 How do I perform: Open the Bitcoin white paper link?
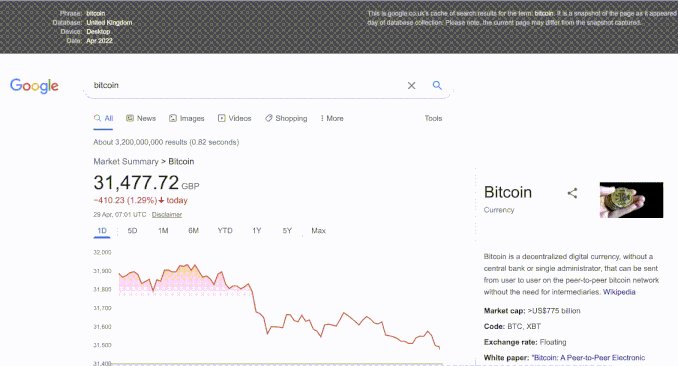point(588,358)
